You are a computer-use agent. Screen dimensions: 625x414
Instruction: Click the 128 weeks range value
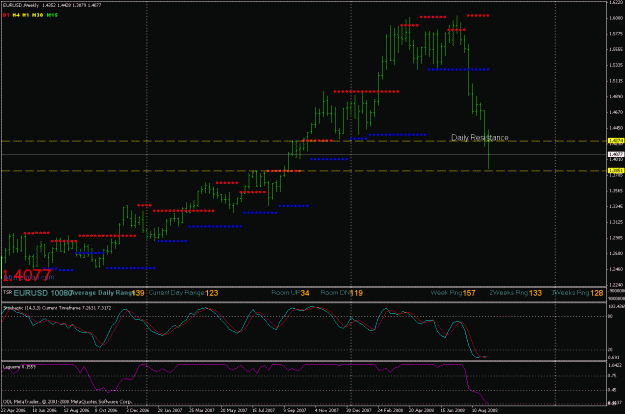597,293
